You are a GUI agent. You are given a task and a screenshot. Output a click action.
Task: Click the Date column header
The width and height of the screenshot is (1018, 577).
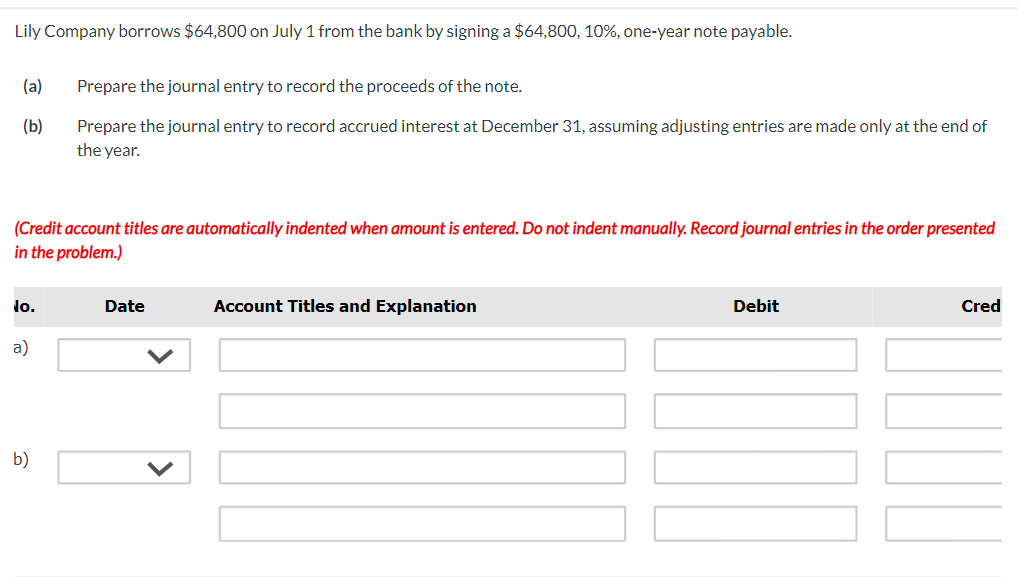coord(124,306)
